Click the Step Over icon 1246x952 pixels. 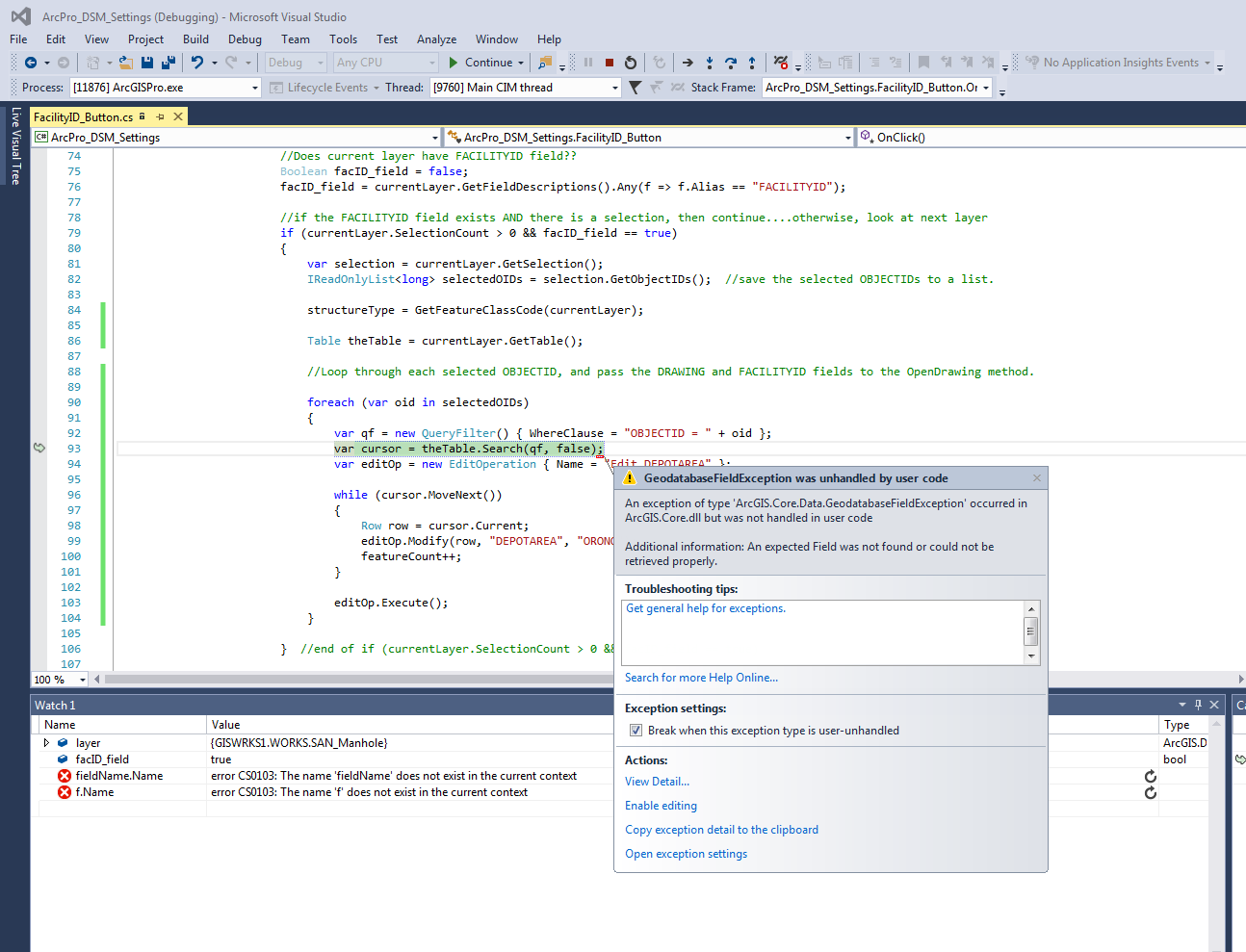(x=731, y=63)
